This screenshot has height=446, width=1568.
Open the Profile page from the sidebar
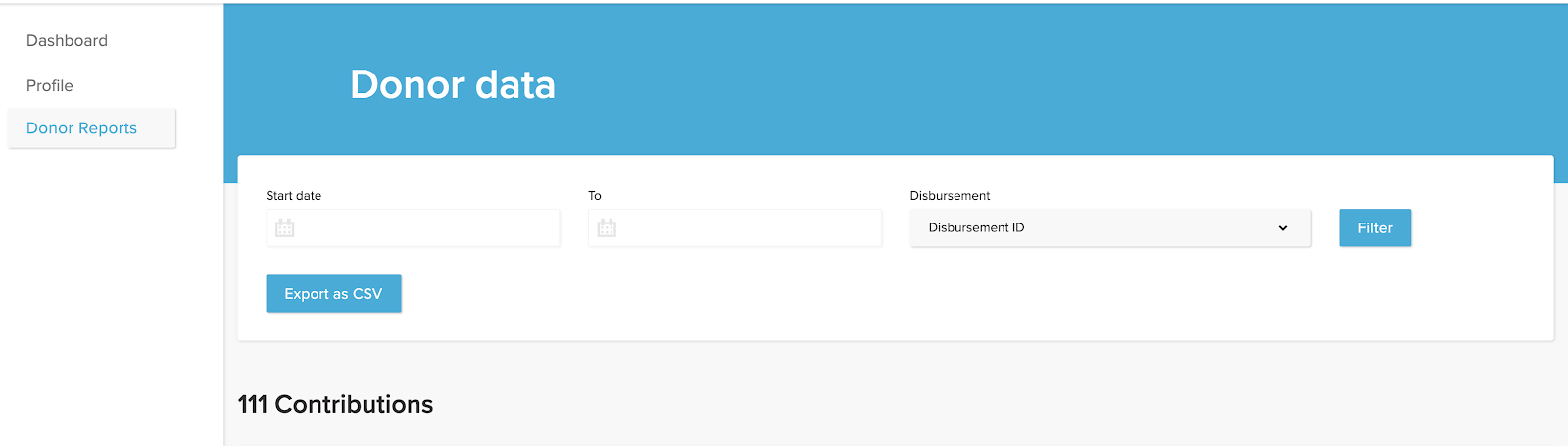click(50, 86)
